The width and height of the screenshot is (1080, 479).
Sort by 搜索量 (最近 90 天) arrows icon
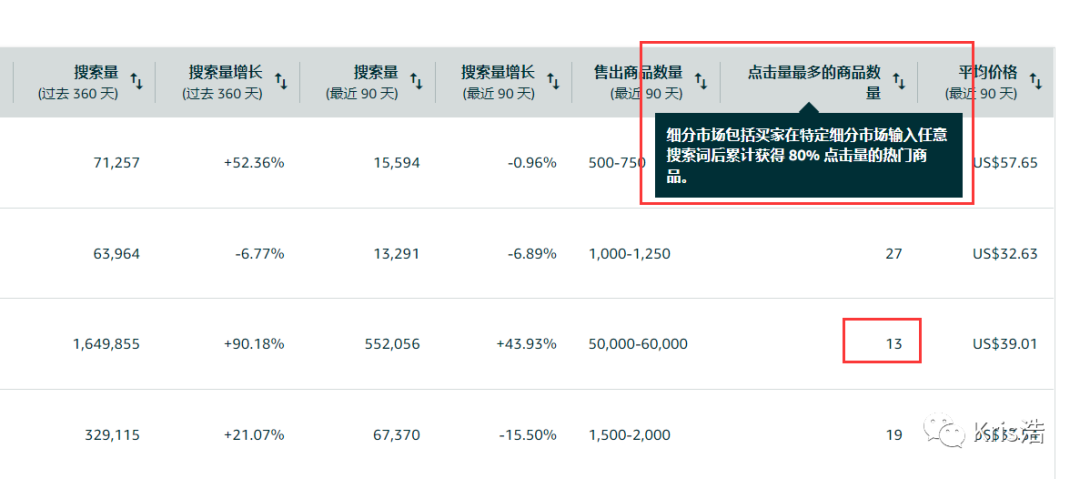click(416, 81)
